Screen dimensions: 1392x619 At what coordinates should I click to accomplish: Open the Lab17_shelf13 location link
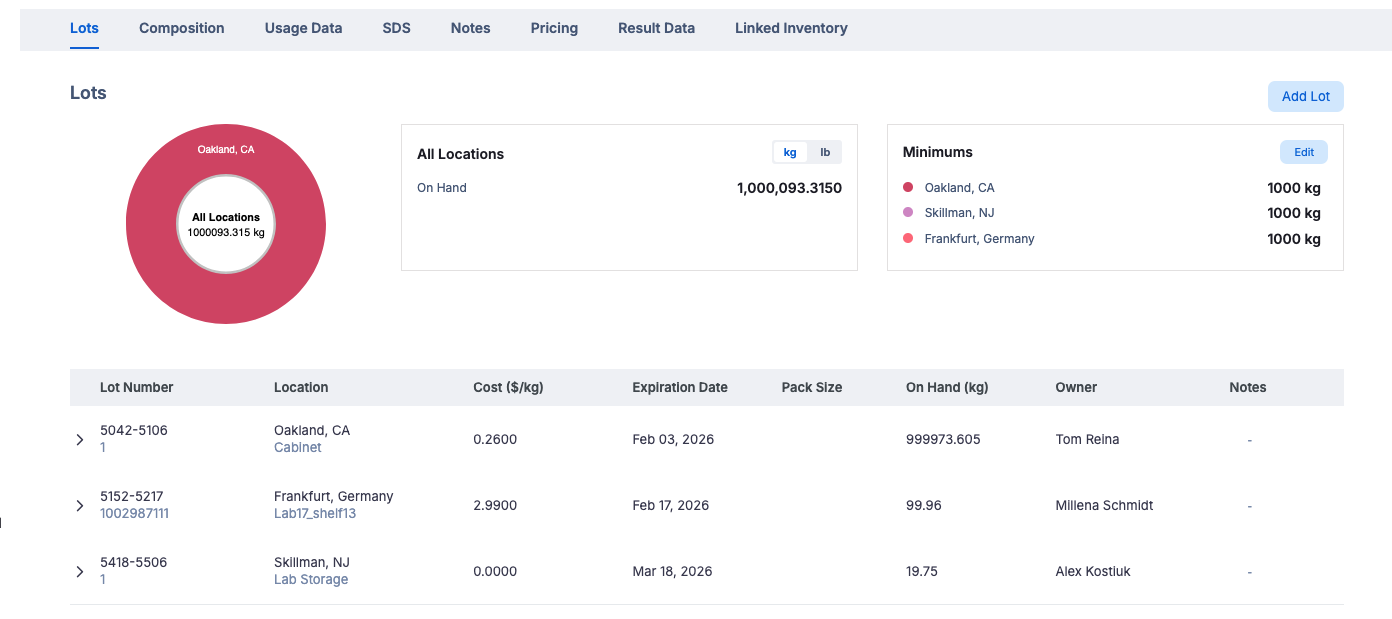click(x=315, y=514)
